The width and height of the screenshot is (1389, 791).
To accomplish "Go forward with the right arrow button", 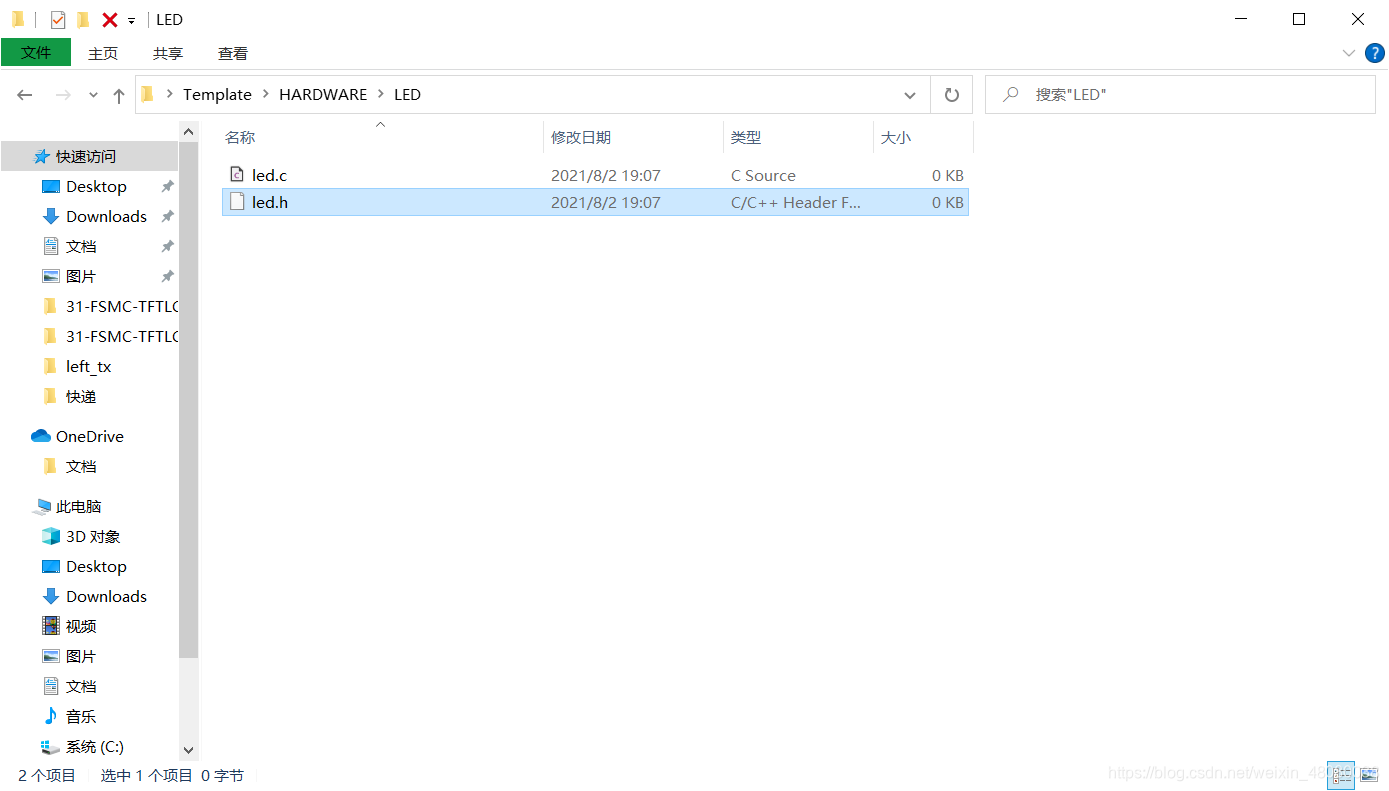I will point(63,95).
